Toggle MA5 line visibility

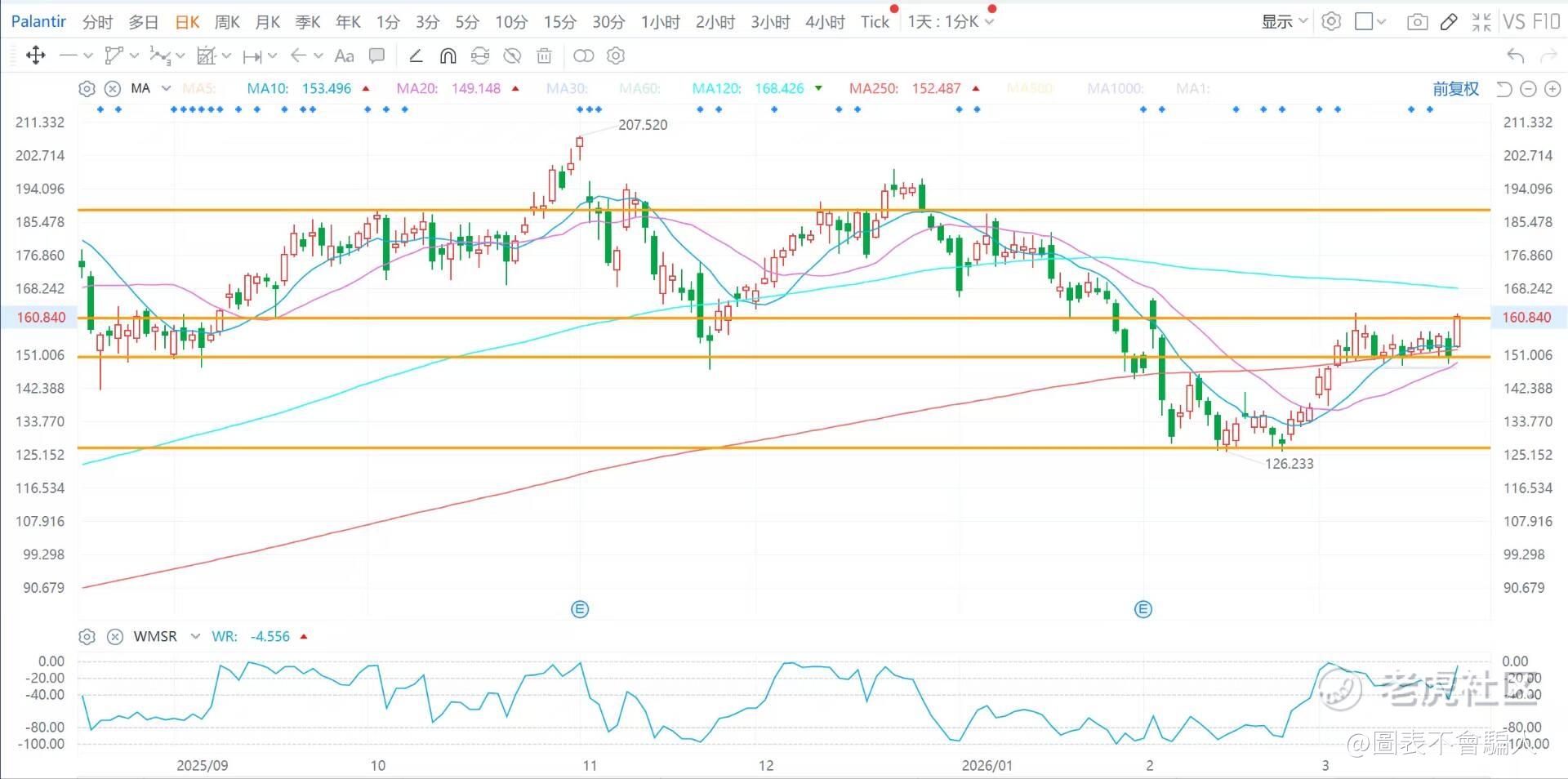(198, 88)
